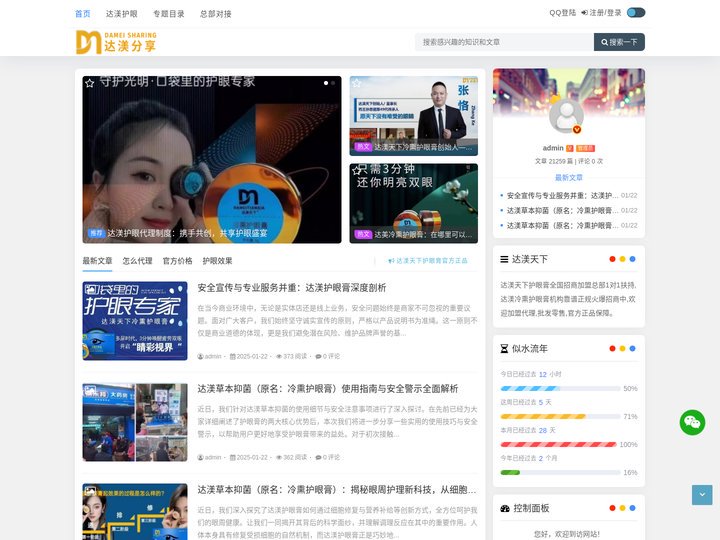720x540 pixels.
Task: Open the 专题目录 menu item
Action: point(169,14)
